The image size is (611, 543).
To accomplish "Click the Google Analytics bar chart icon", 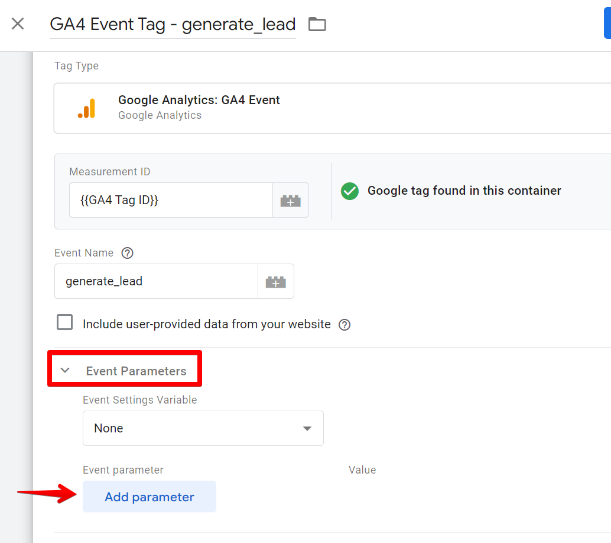I will click(87, 108).
